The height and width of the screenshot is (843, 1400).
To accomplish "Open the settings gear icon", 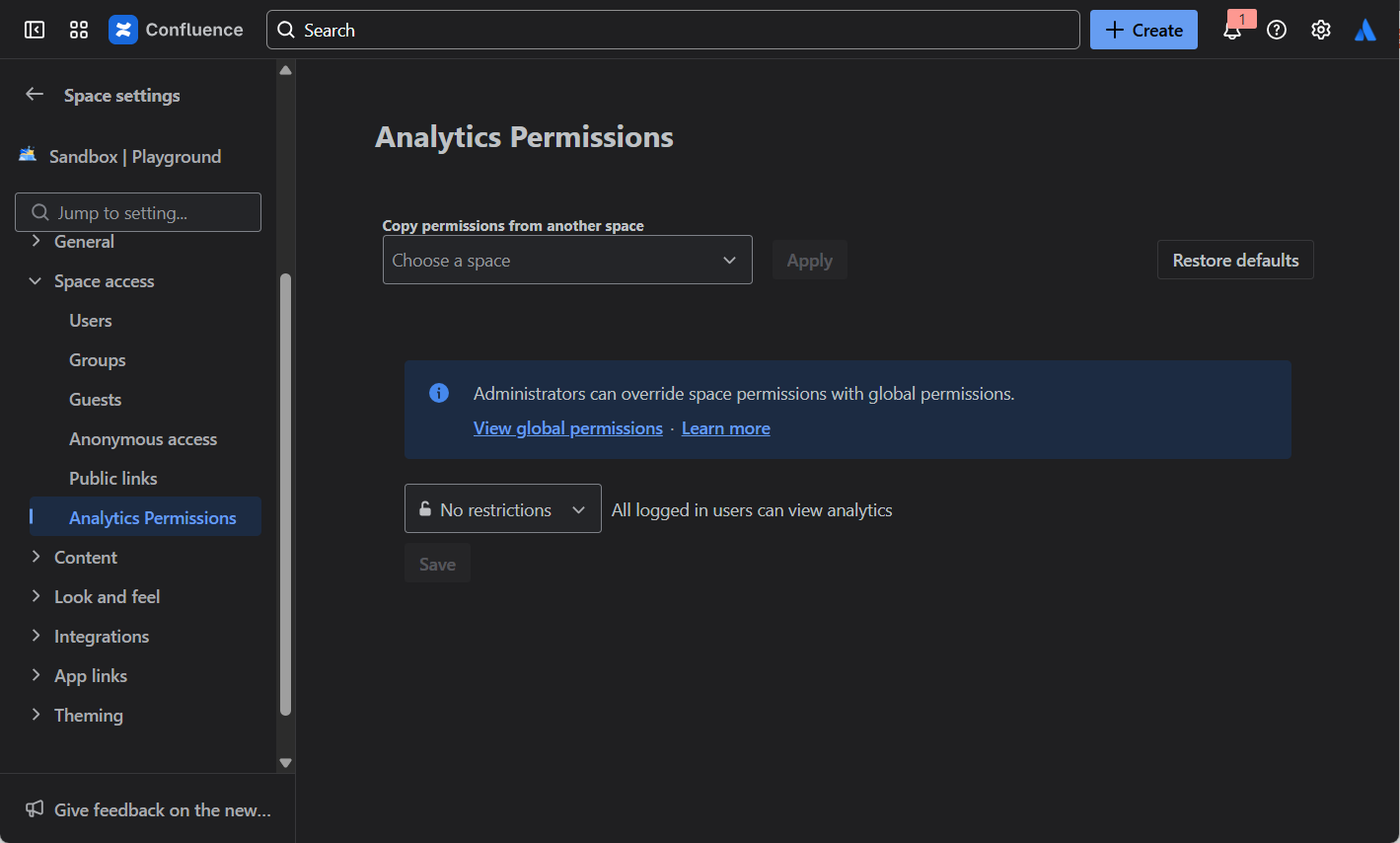I will 1321,30.
